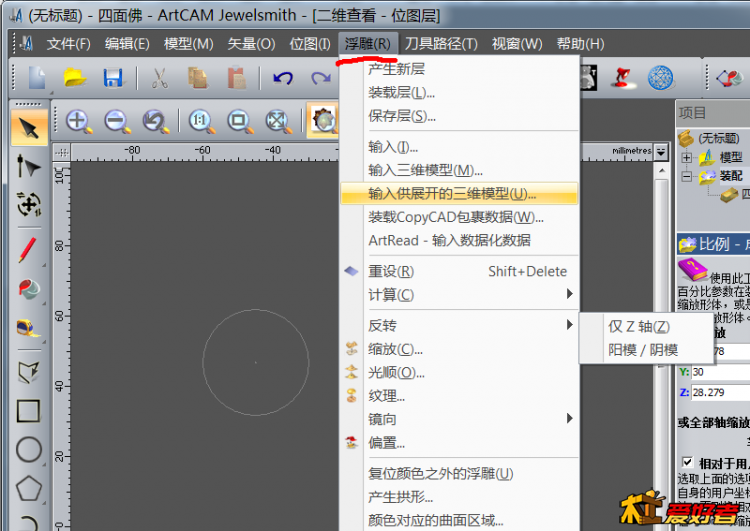Screen dimensions: 750x531
Task: Choose 复位颜色之外的浮雕(U) entry
Action: (x=459, y=474)
